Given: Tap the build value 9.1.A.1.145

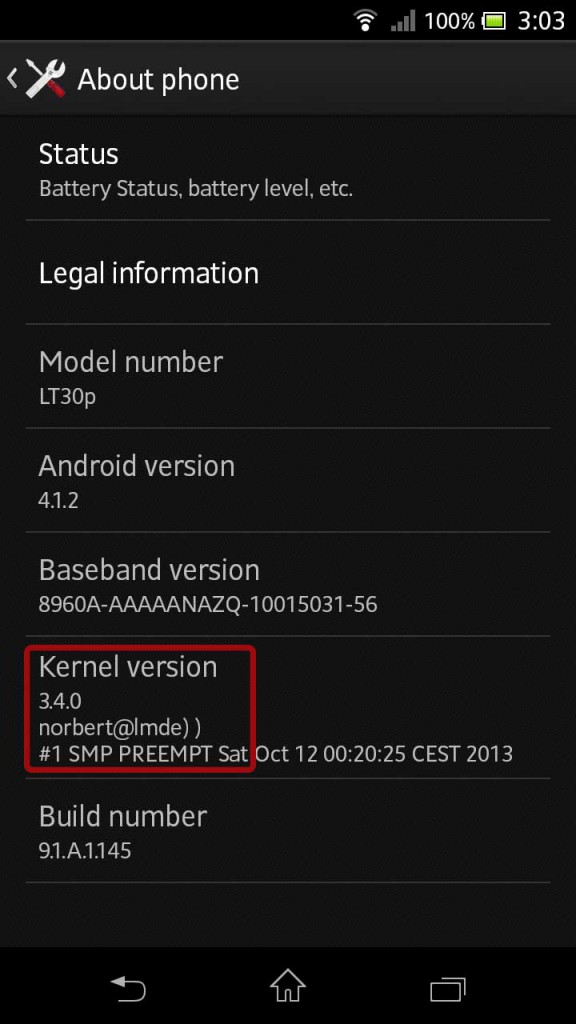Looking at the screenshot, I should [85, 850].
